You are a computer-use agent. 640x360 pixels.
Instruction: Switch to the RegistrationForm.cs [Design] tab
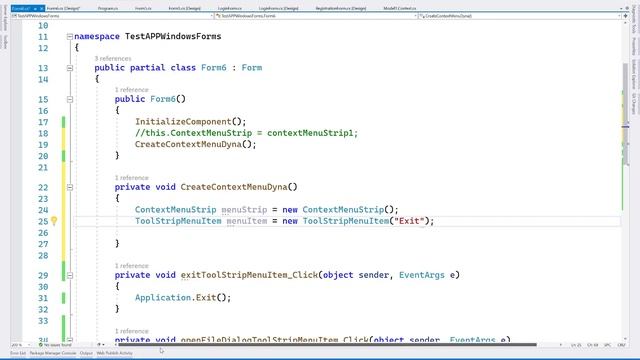point(340,9)
